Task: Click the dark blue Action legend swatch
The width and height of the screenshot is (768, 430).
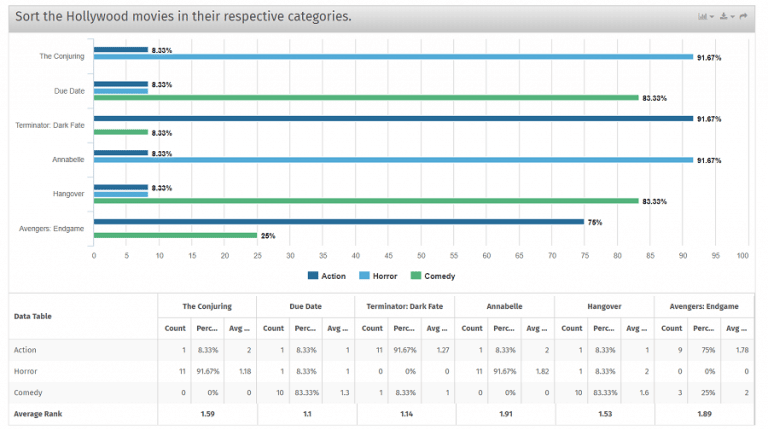Action: point(312,276)
